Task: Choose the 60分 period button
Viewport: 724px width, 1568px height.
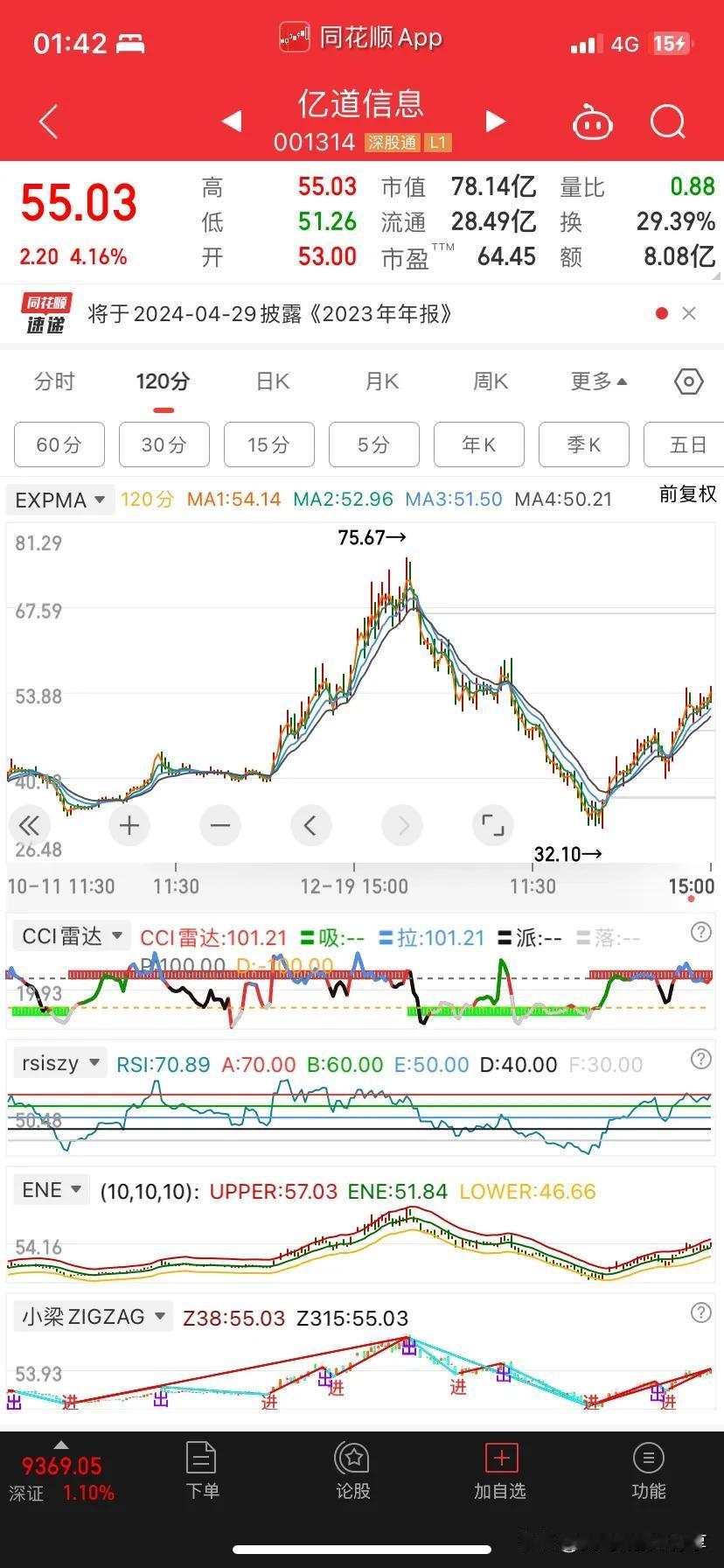Action: (59, 444)
